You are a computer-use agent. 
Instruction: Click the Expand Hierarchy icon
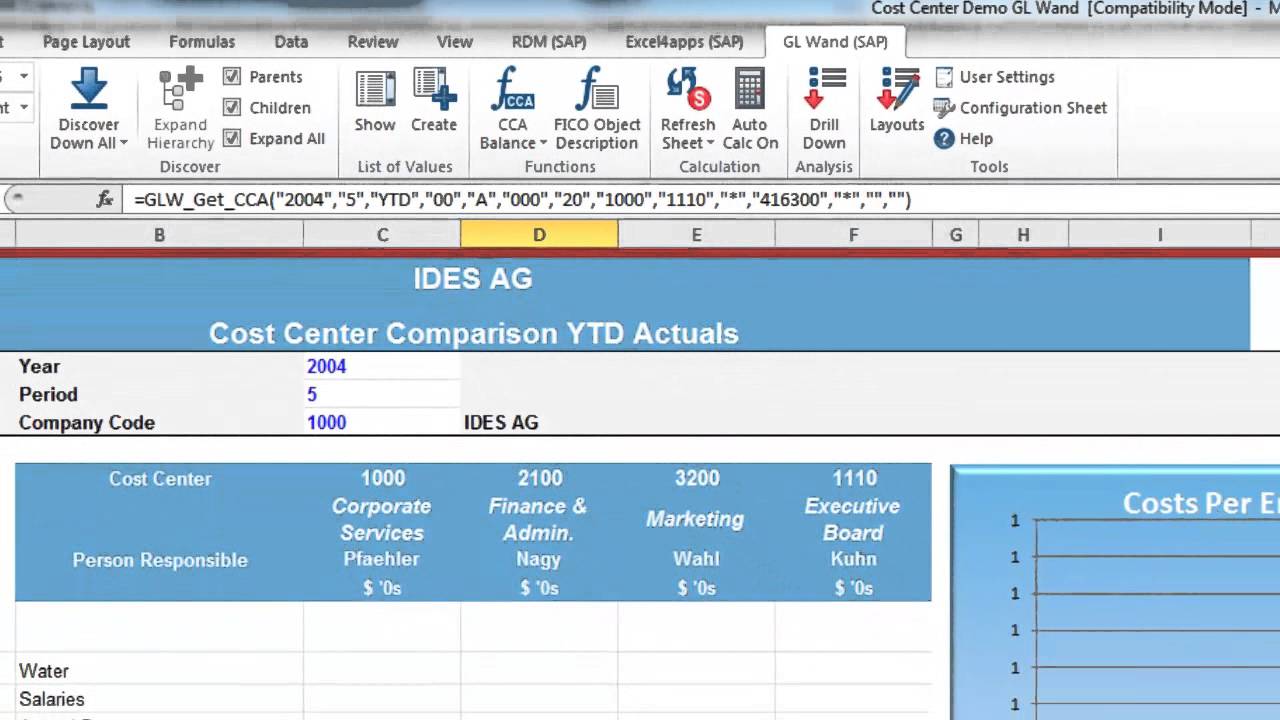click(x=181, y=88)
